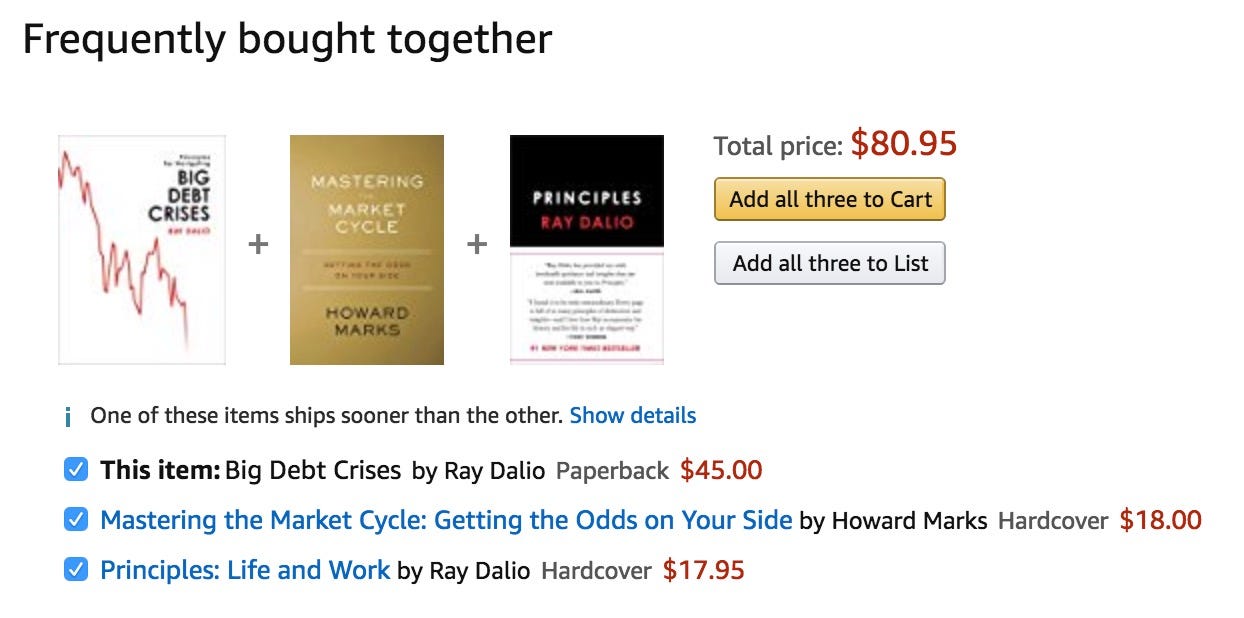Screen dimensions: 1244x618
Task: Click the Frequently bought together heading
Action: [287, 39]
